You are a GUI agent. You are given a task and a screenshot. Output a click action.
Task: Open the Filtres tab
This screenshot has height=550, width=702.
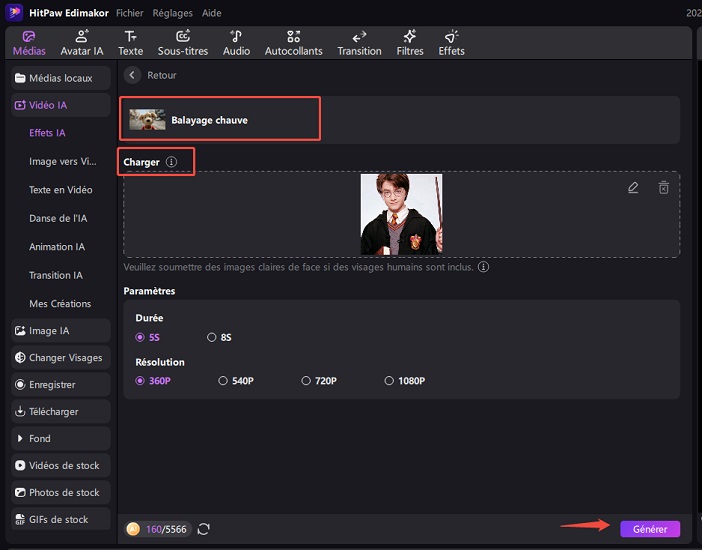[x=410, y=43]
